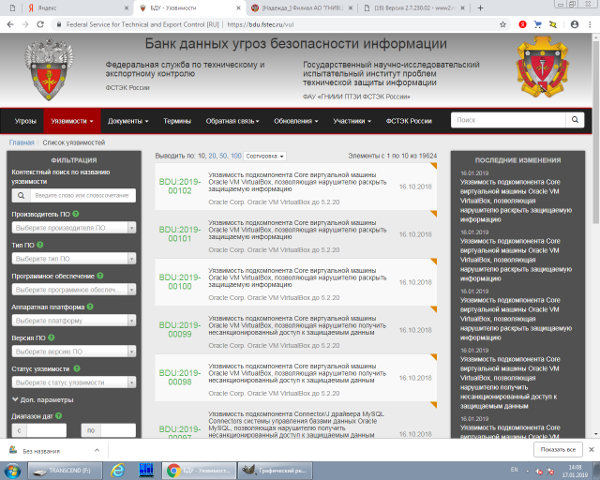Click the browser back arrow
This screenshot has width=600, height=480.
pos(10,24)
